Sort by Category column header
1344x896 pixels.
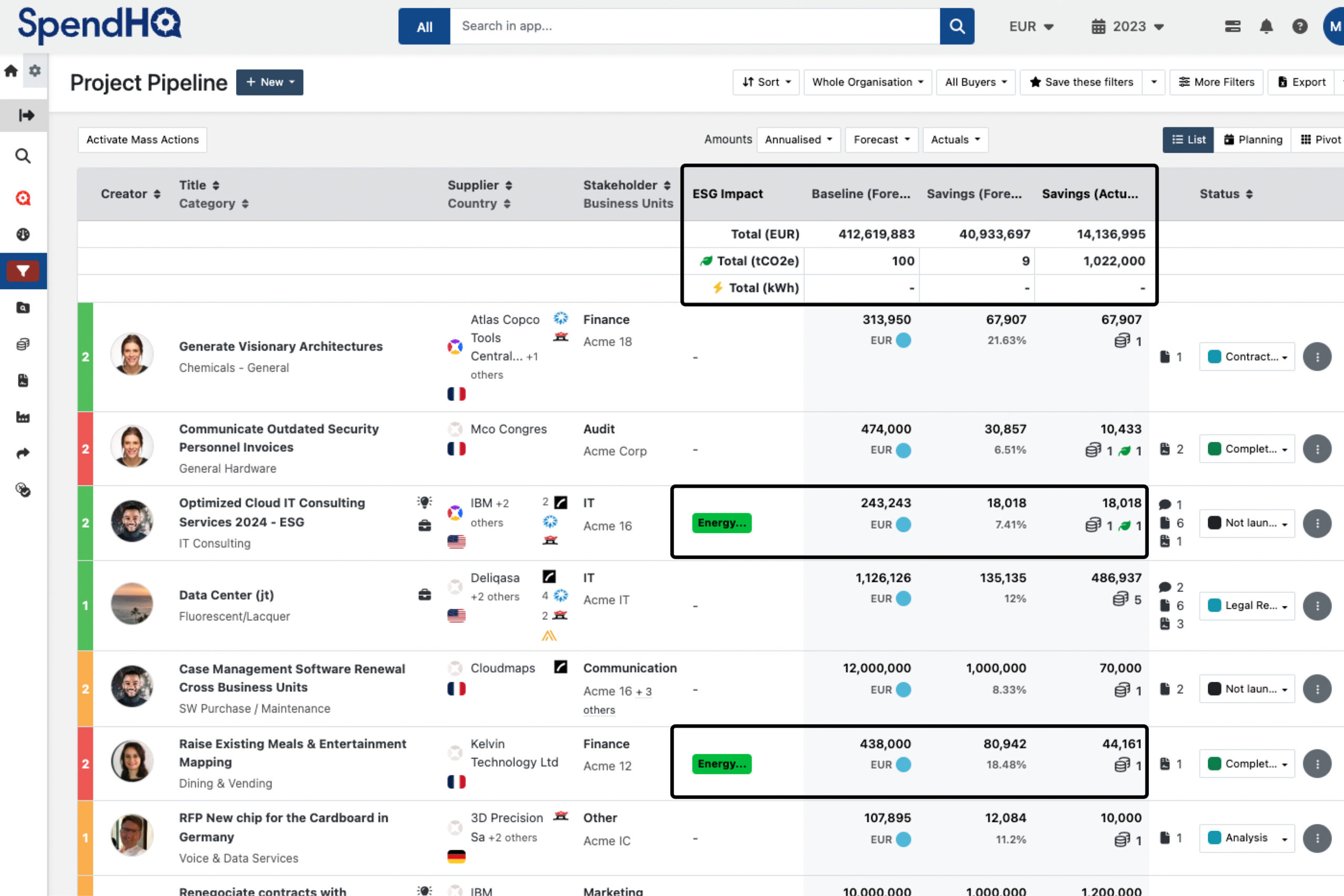[x=214, y=204]
